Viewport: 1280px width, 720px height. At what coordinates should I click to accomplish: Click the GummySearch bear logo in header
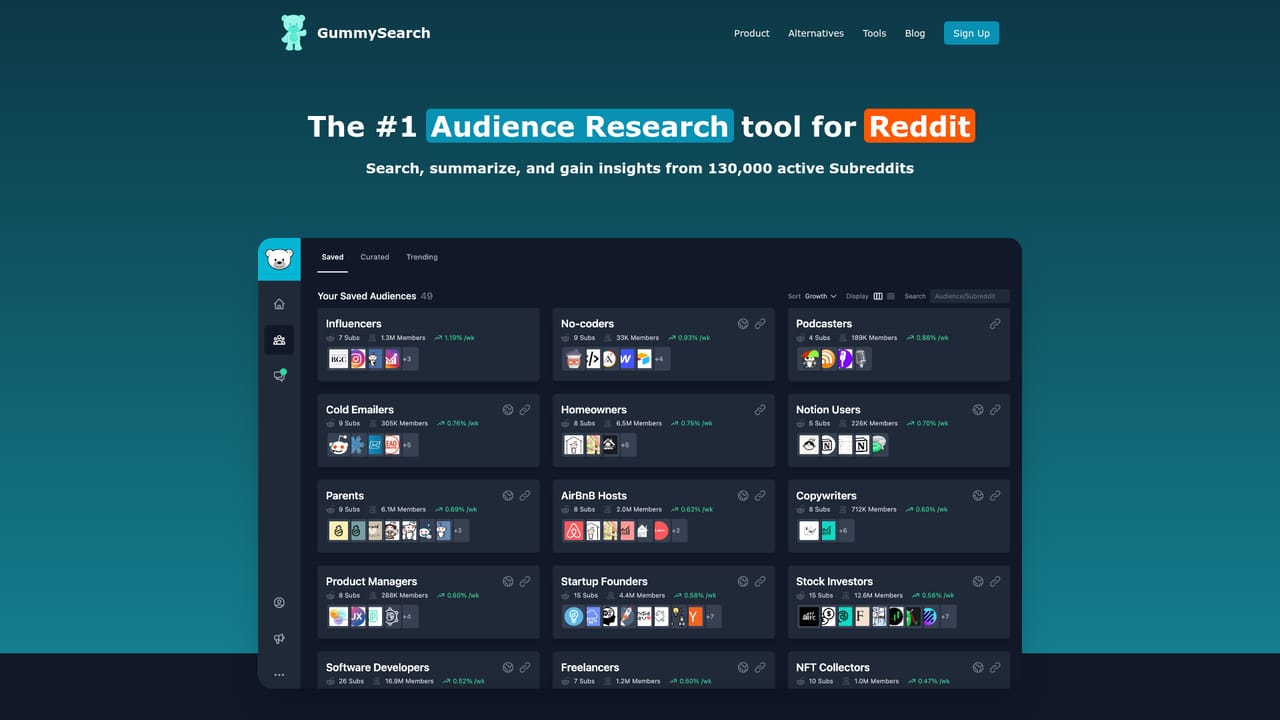[293, 32]
